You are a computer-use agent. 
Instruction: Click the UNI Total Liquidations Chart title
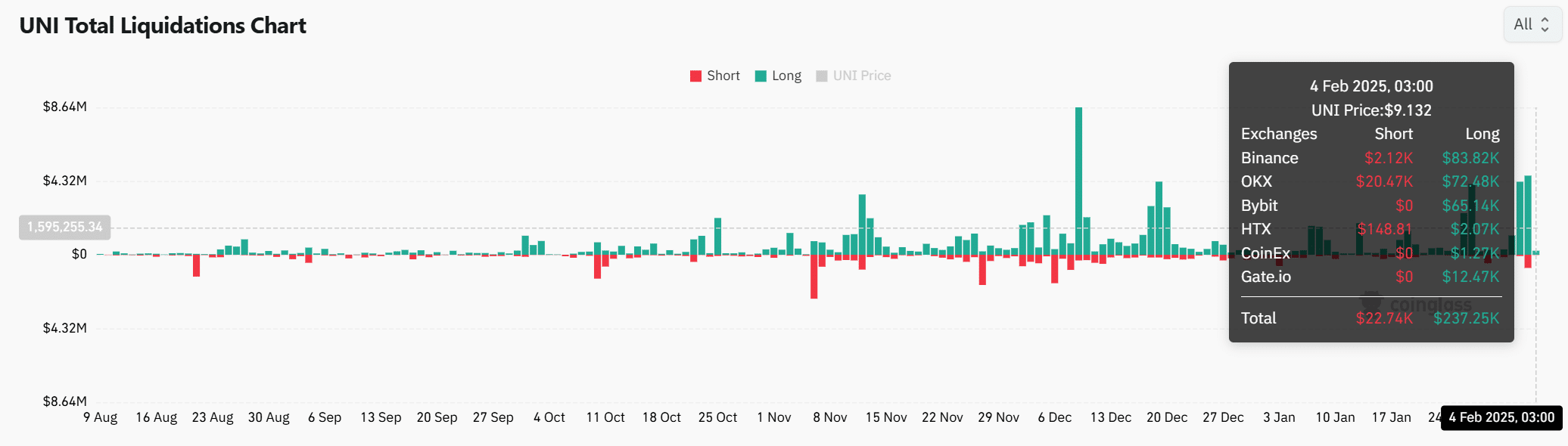click(163, 26)
